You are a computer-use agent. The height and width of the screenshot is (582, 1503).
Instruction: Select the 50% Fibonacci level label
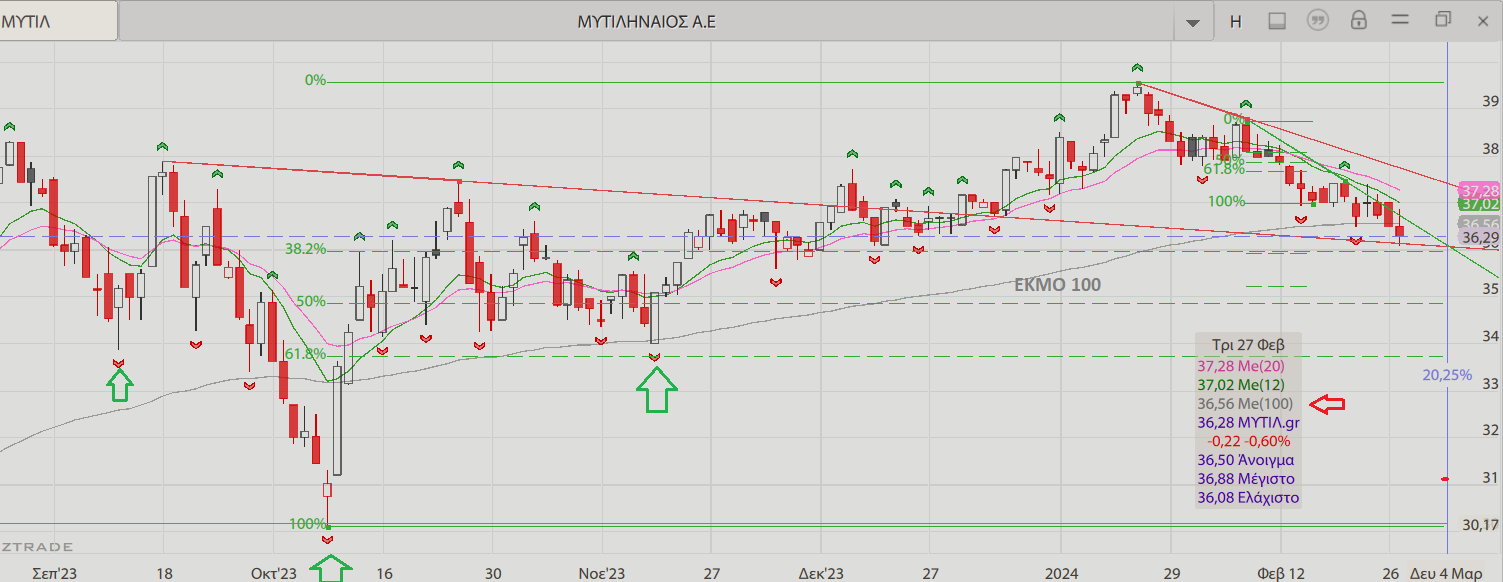point(311,301)
